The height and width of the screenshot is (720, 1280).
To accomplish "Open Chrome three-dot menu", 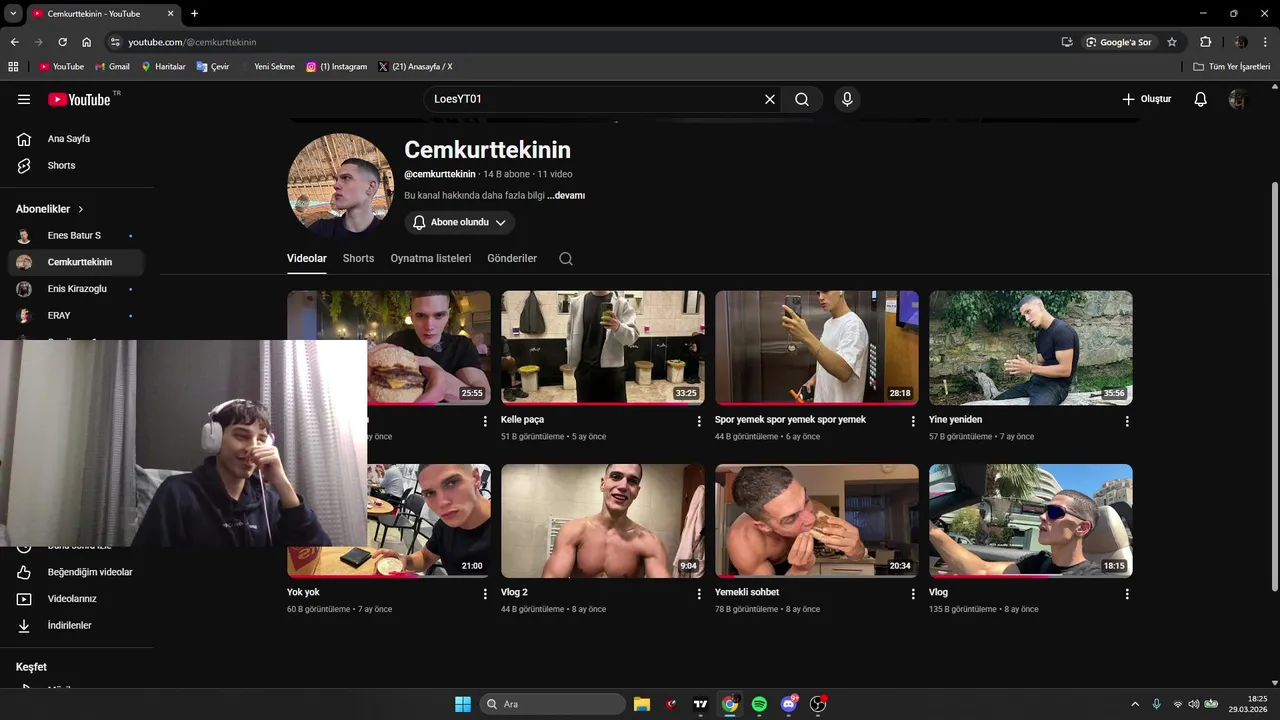I will click(1266, 42).
